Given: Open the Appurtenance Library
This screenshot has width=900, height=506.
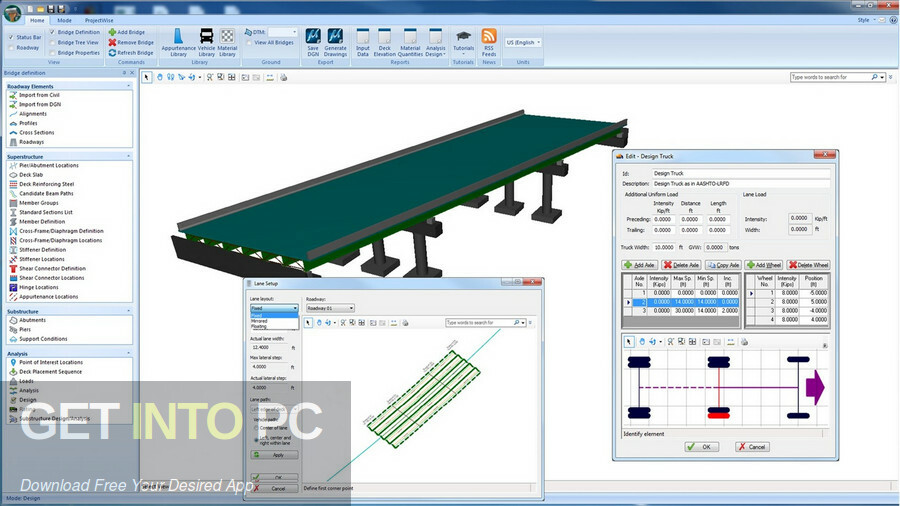Looking at the screenshot, I should [178, 42].
